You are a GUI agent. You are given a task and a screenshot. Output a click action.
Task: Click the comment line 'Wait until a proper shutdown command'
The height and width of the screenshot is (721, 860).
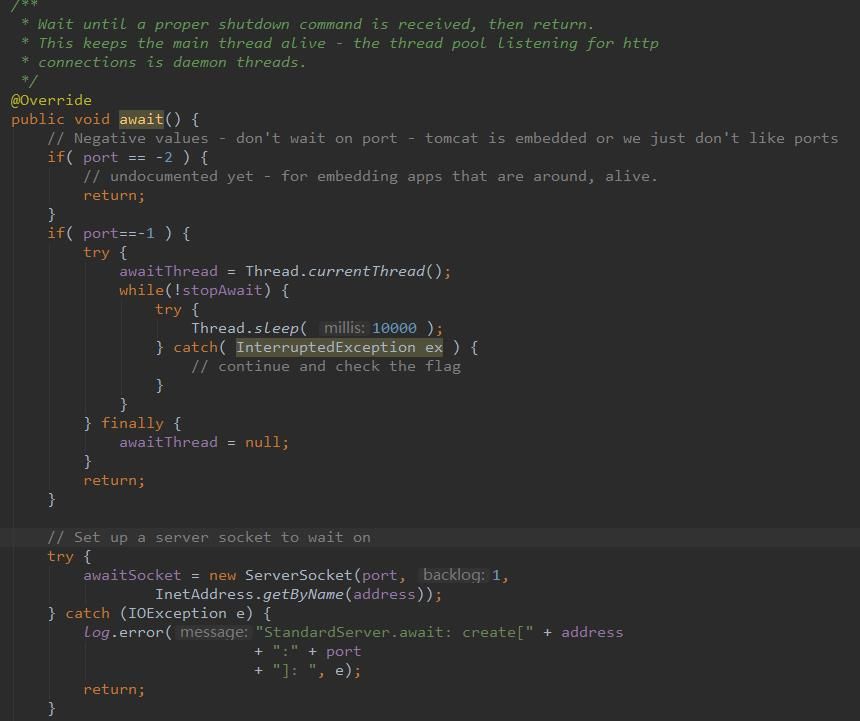pyautogui.click(x=315, y=25)
